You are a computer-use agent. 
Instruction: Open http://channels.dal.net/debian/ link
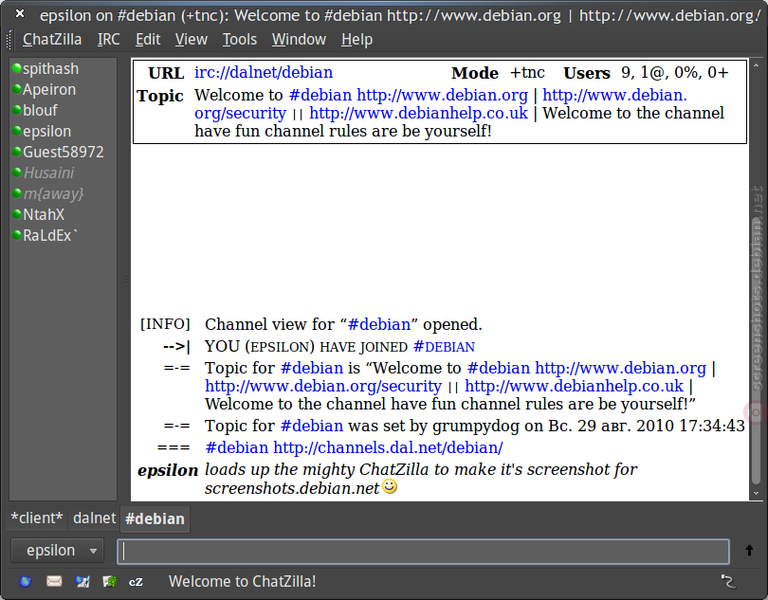tap(388, 448)
